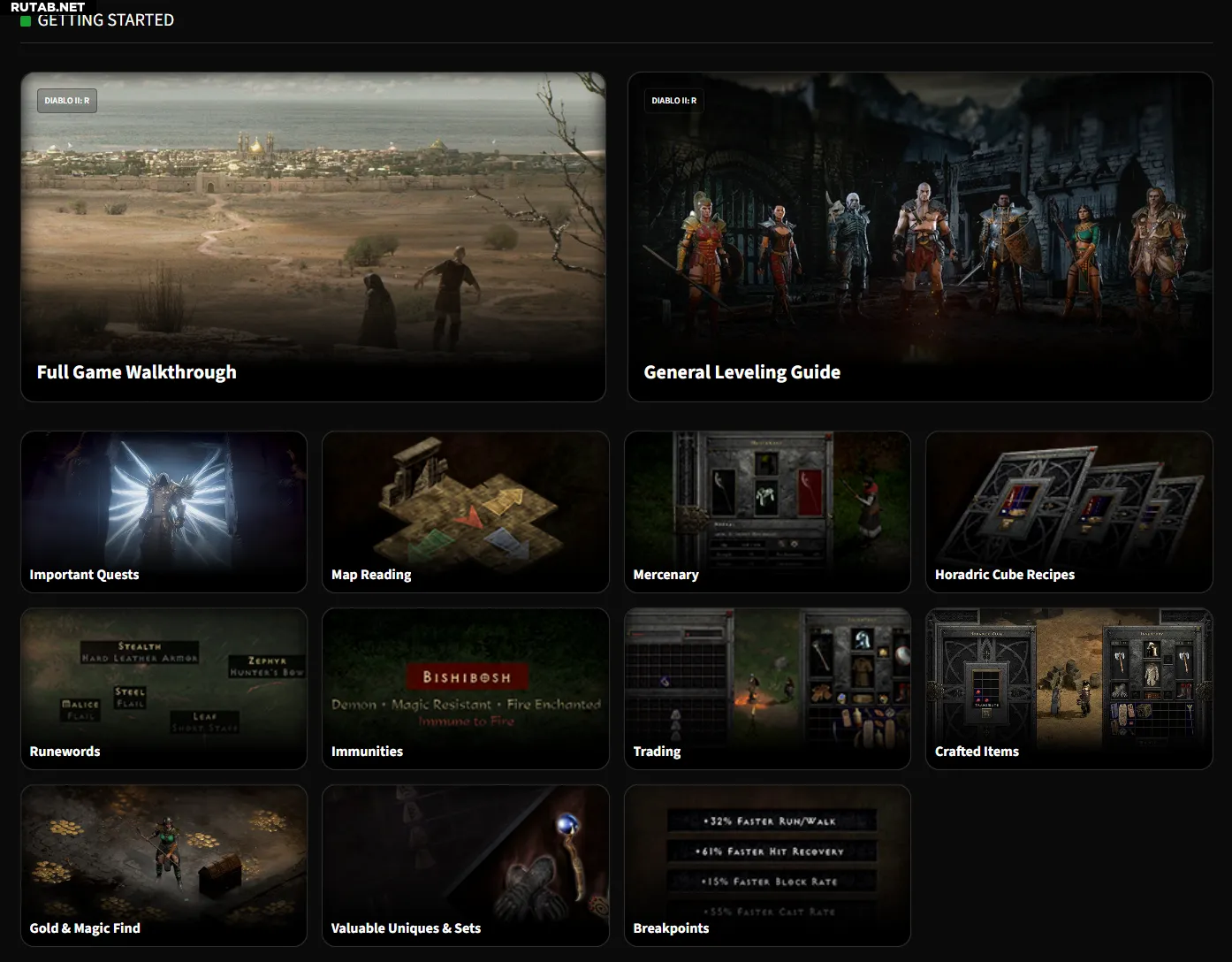Click the Horadric Cube Recipes label text
Viewport: 1232px width, 962px height.
(x=1004, y=575)
